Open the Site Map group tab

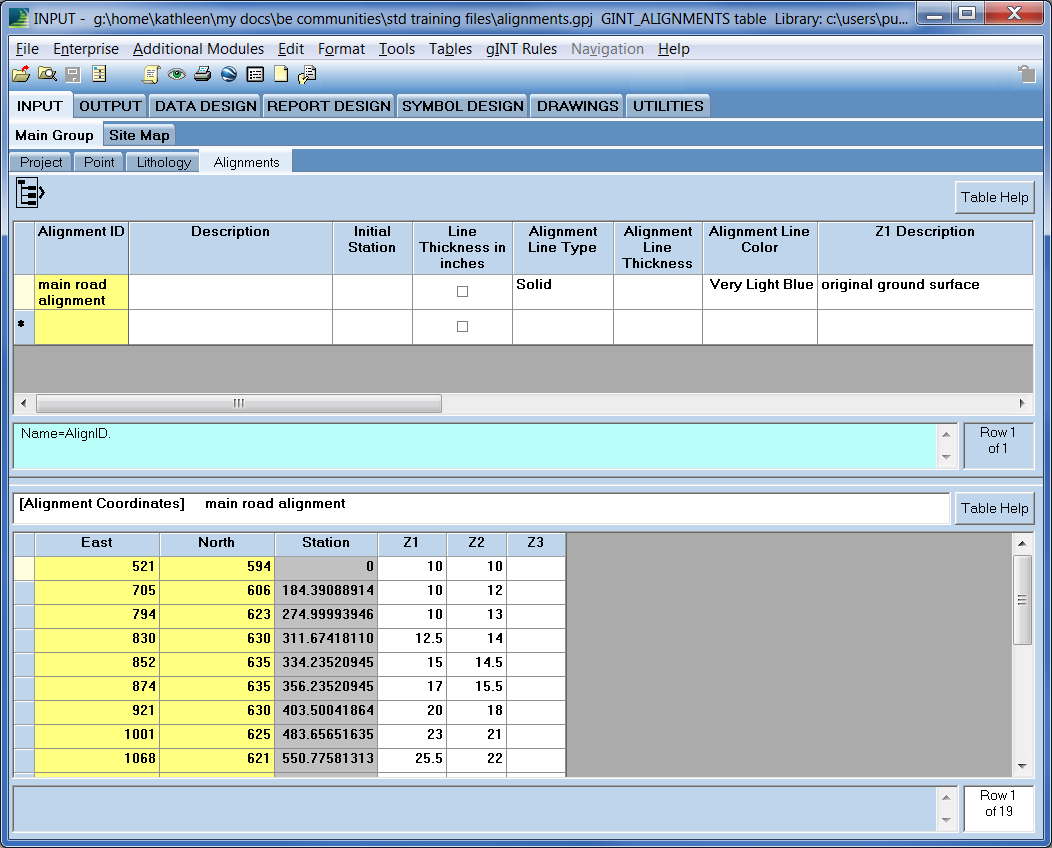coord(139,136)
